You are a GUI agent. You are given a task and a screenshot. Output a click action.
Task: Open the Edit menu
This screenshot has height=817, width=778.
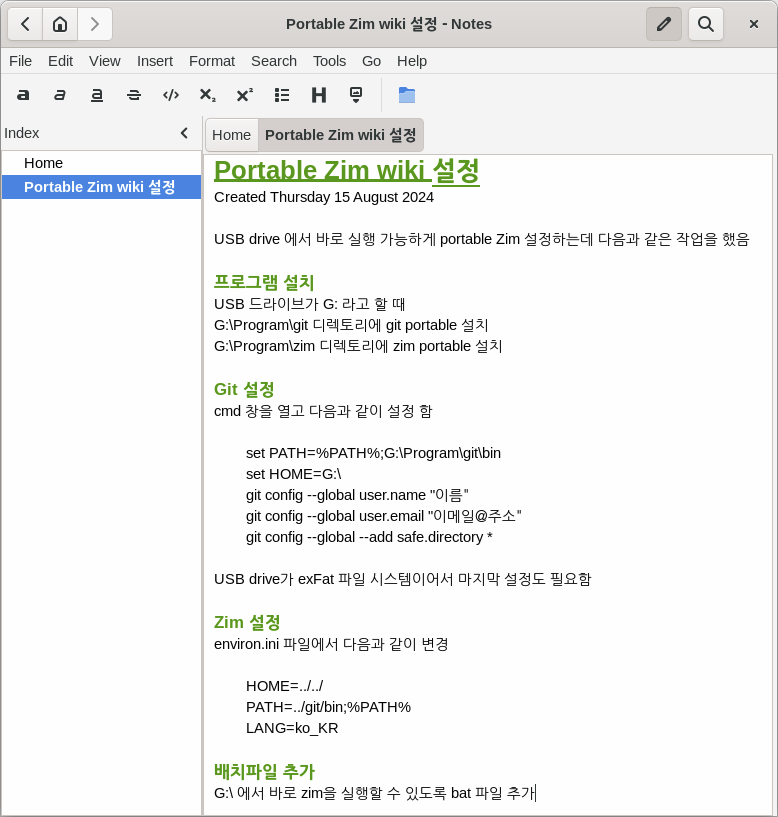[60, 61]
